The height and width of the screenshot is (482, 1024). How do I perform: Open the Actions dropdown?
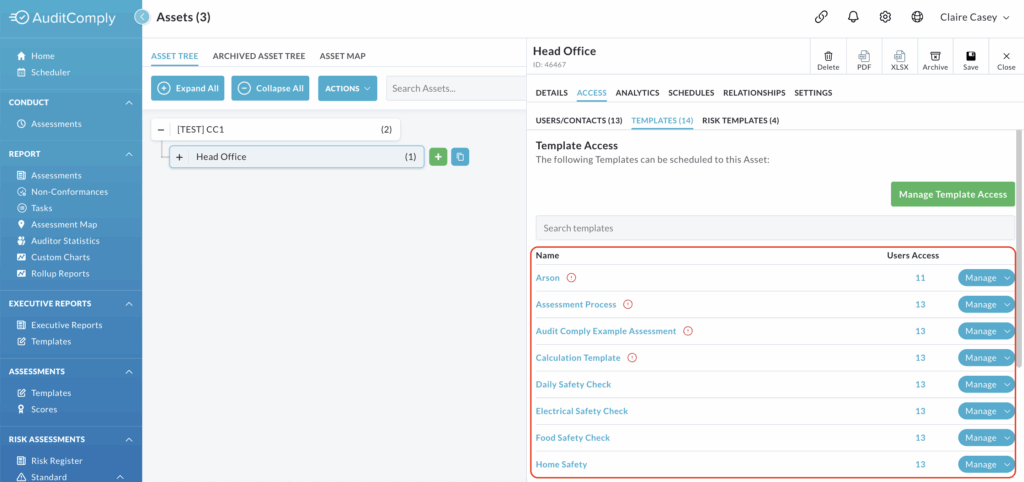click(347, 88)
